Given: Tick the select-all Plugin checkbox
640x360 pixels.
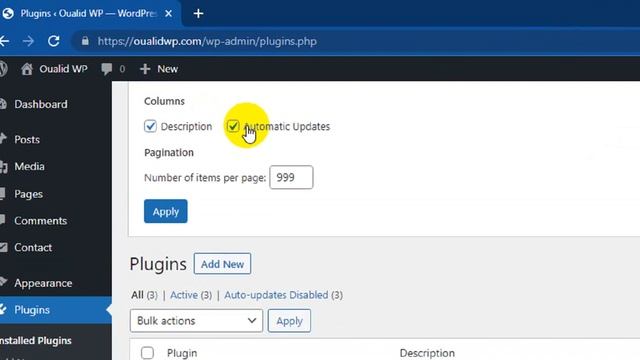Looking at the screenshot, I should pyautogui.click(x=147, y=353).
